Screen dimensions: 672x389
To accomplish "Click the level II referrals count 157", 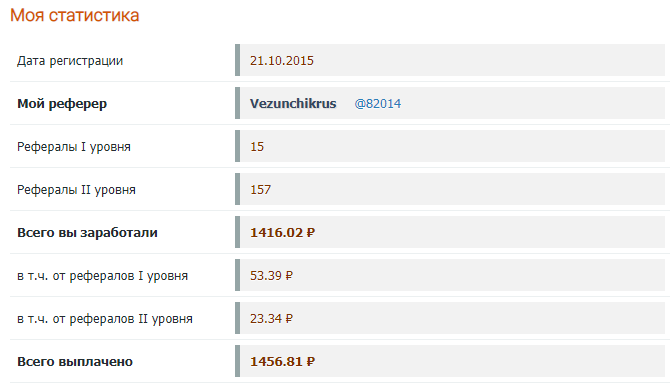I will [x=260, y=189].
